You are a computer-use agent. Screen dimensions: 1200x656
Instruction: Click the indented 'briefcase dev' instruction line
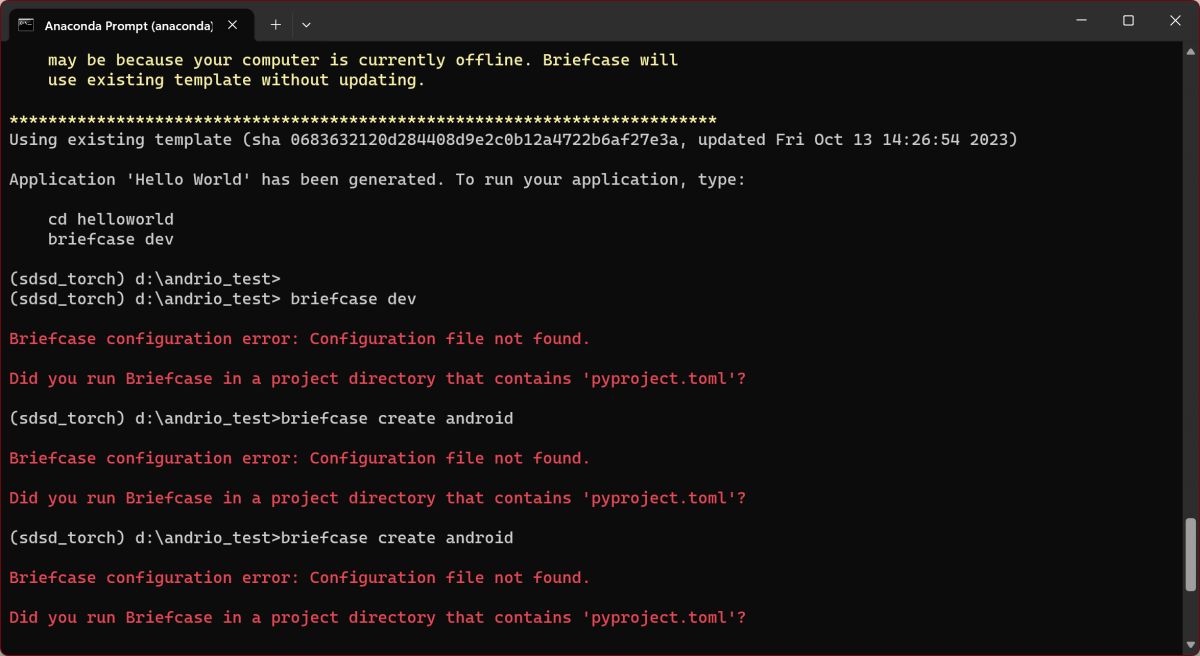coord(110,239)
